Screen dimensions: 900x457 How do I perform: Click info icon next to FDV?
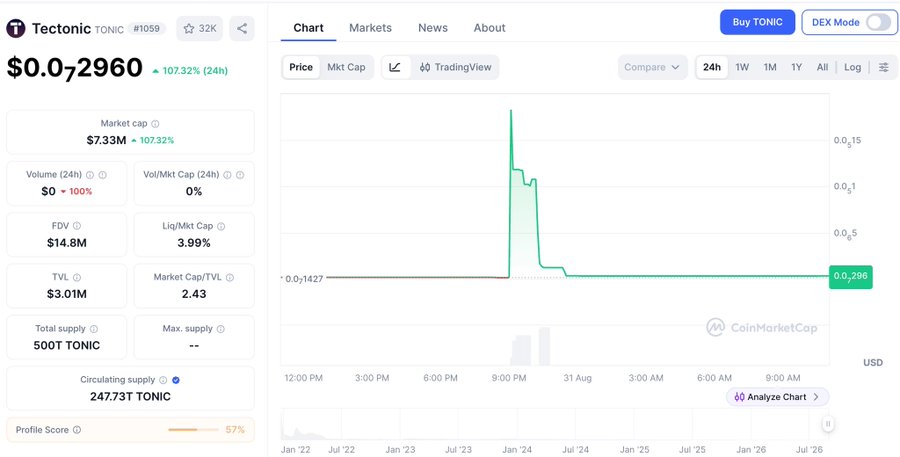click(x=77, y=226)
